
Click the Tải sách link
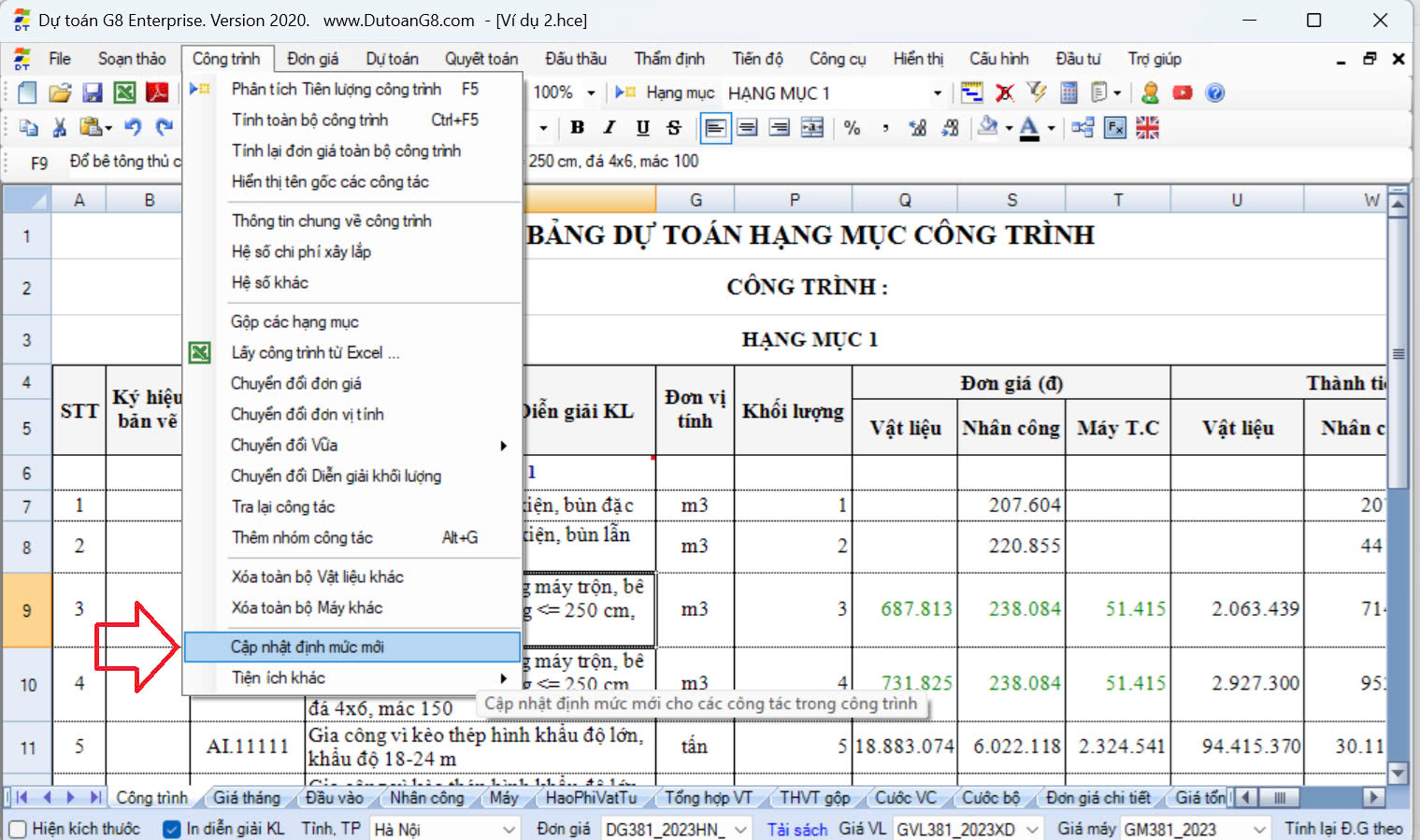point(796,829)
